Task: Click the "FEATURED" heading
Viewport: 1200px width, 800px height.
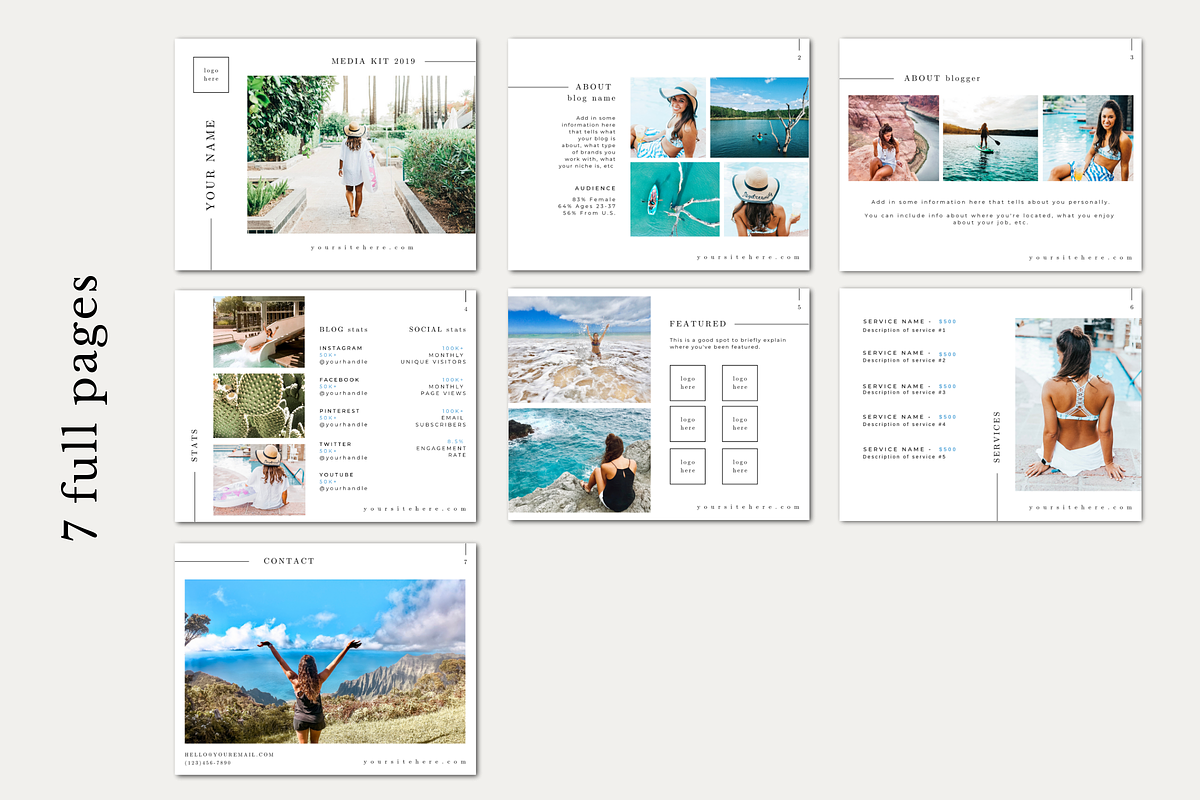Action: (x=698, y=324)
